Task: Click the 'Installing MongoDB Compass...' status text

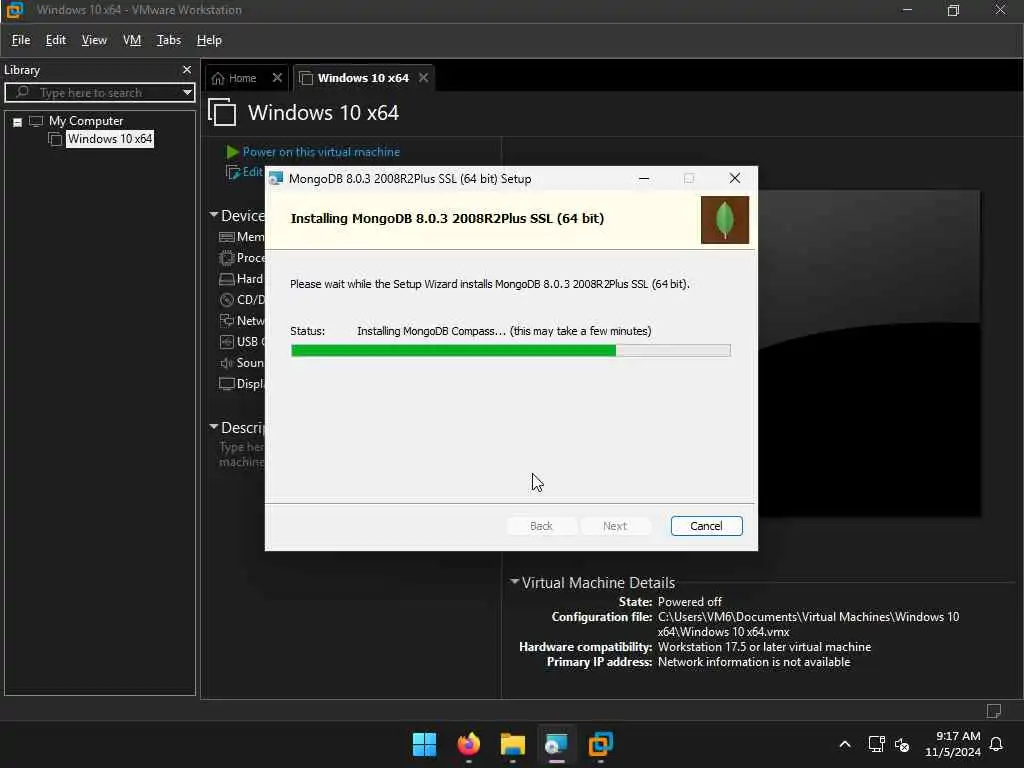Action: pyautogui.click(x=504, y=331)
